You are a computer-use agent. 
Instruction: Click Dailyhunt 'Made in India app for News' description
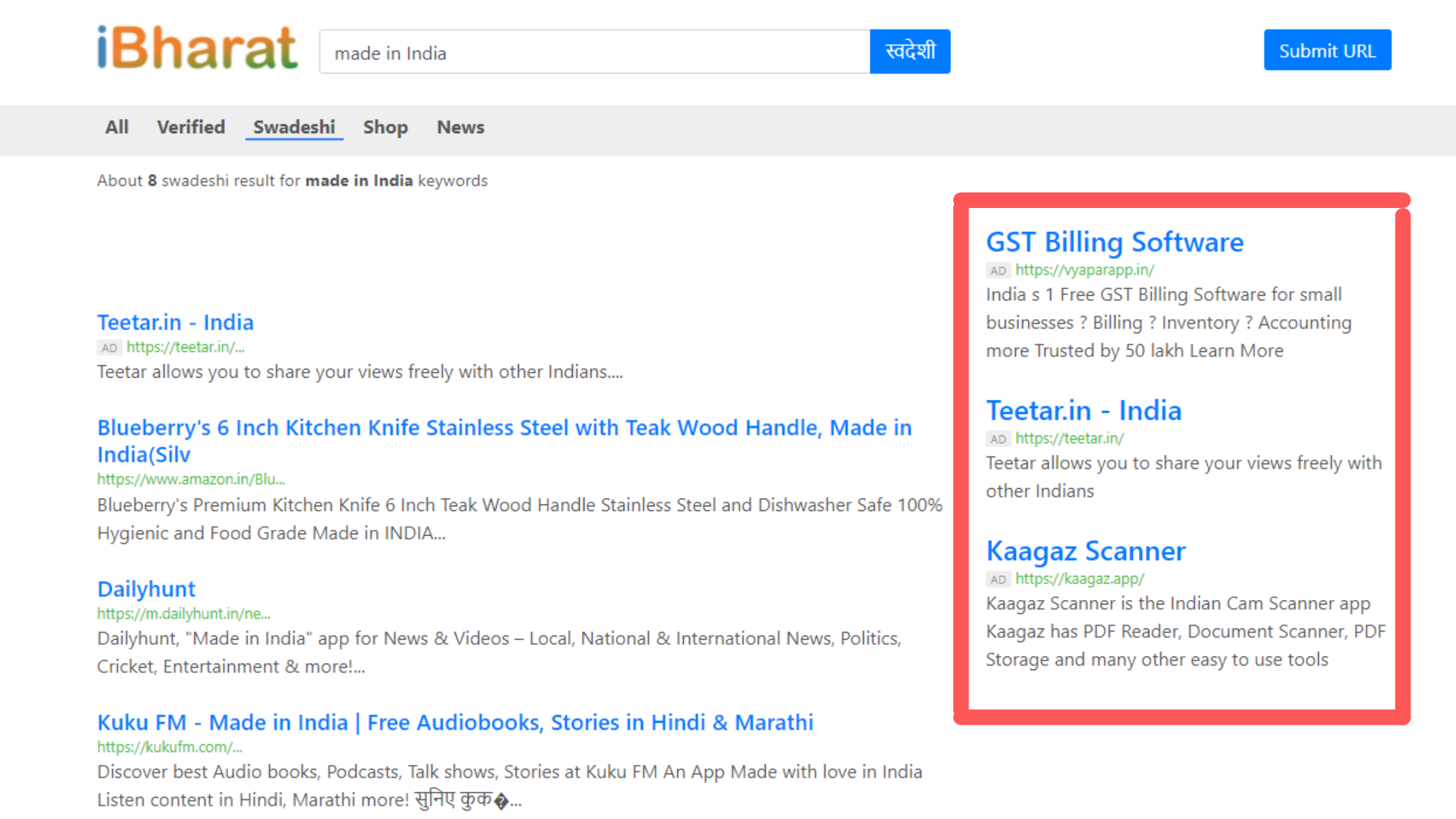[499, 652]
